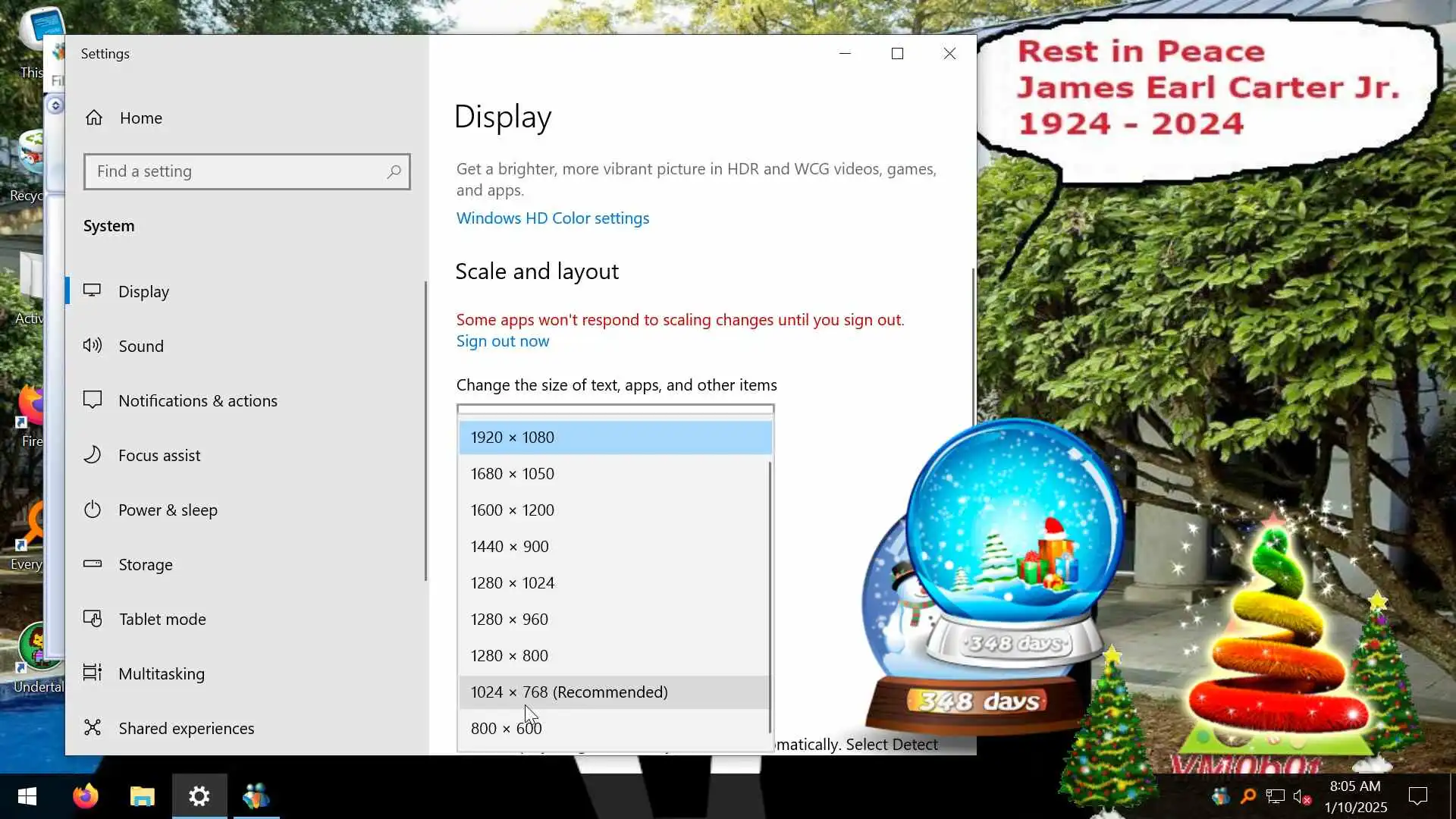Click the Storage drive icon

click(93, 563)
